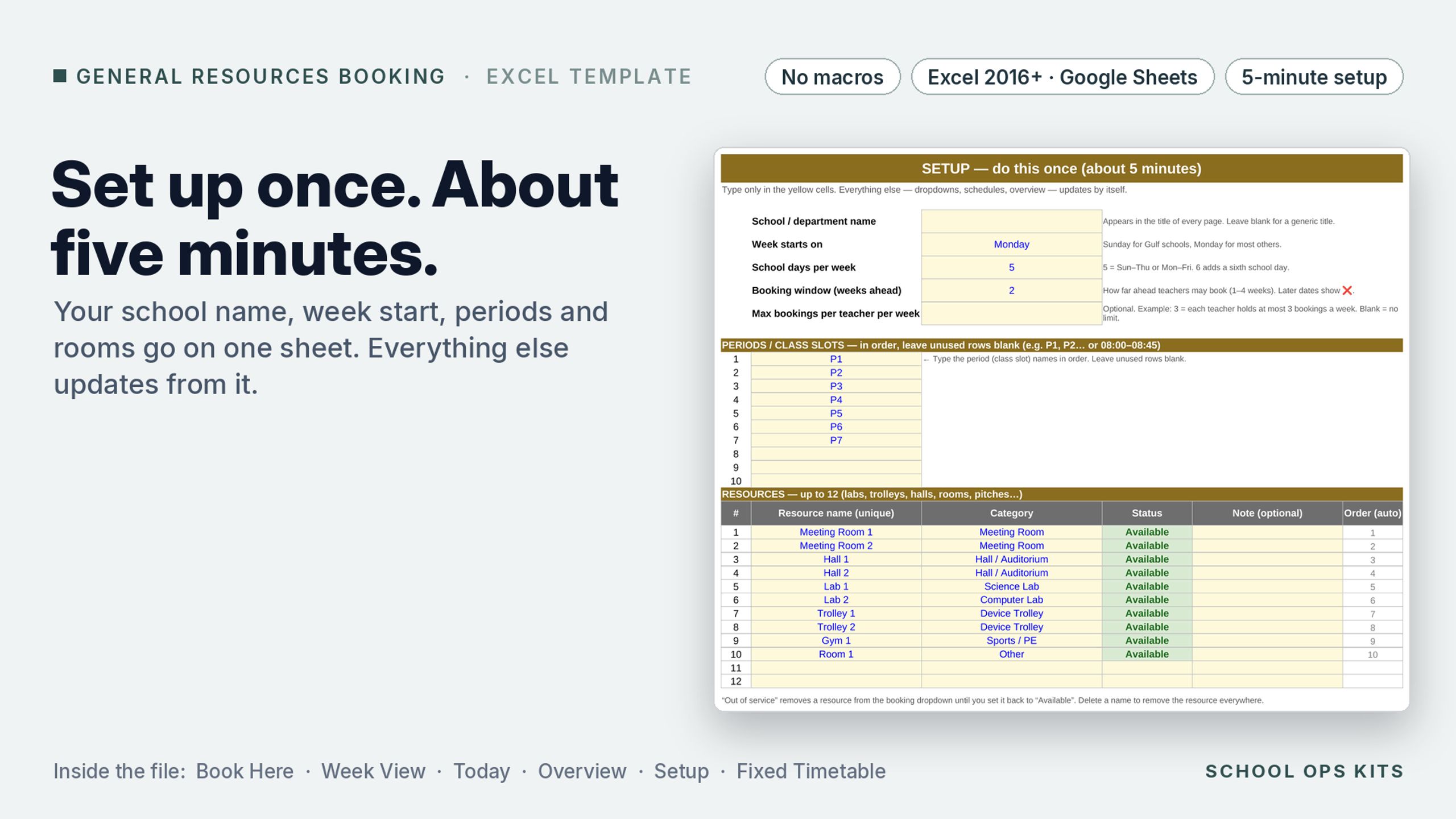Image resolution: width=1456 pixels, height=819 pixels.
Task: Select period cell 'P7'
Action: click(835, 440)
